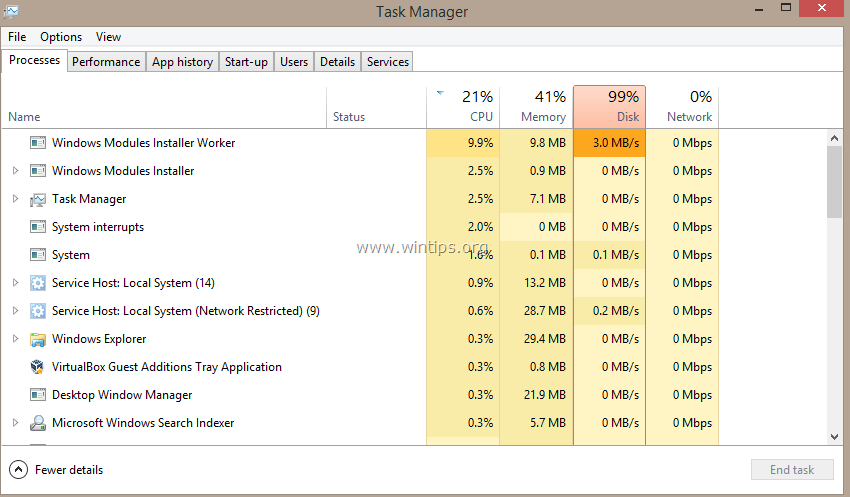Select VirtualBox Guest Additions Tray Application name
850x497 pixels.
(x=166, y=367)
